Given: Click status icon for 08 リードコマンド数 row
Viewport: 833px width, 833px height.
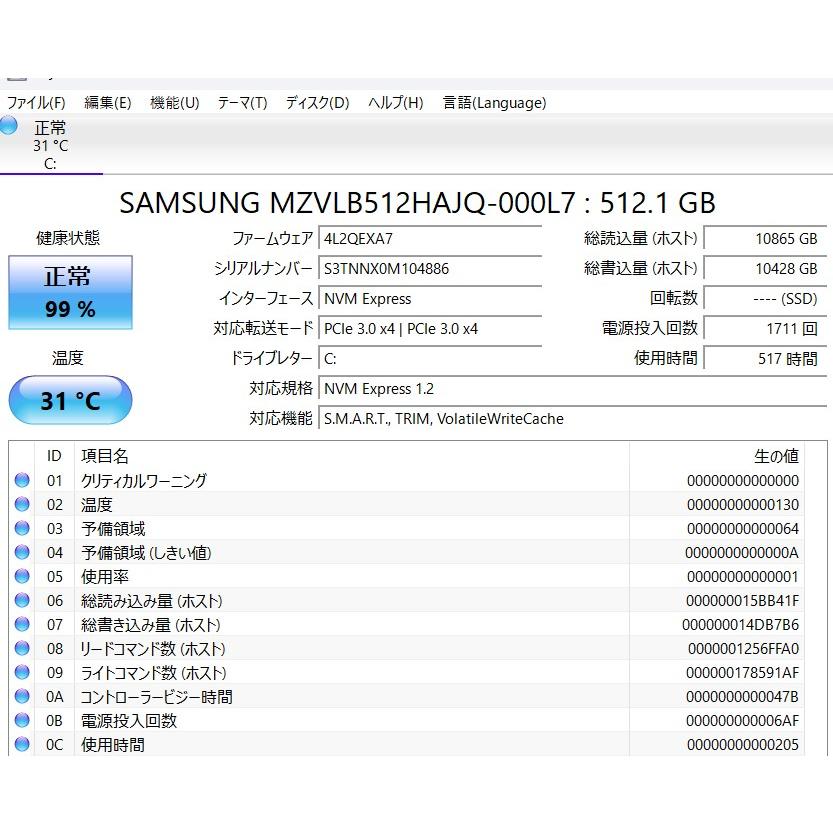Looking at the screenshot, I should pyautogui.click(x=22, y=648).
